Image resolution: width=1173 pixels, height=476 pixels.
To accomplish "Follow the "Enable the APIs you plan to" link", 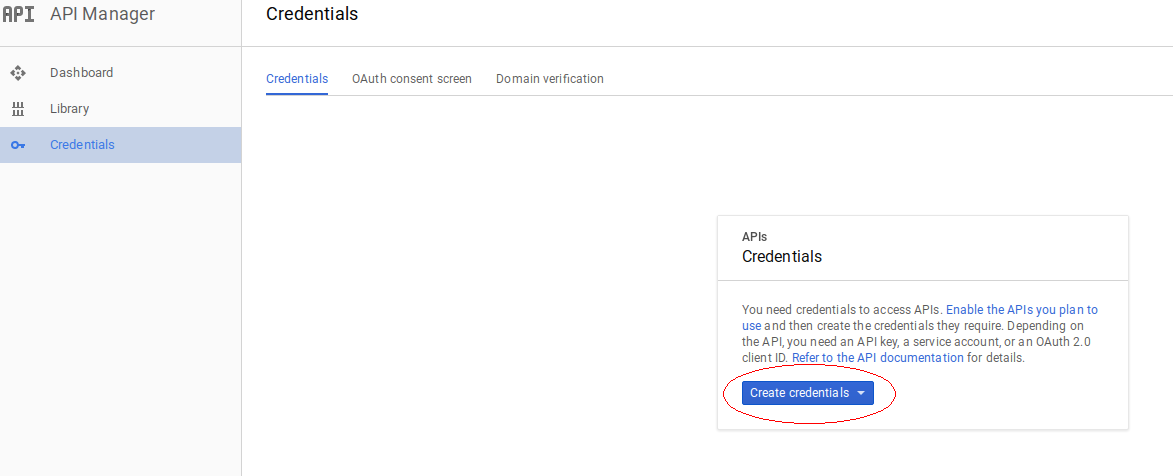I will click(x=1021, y=310).
